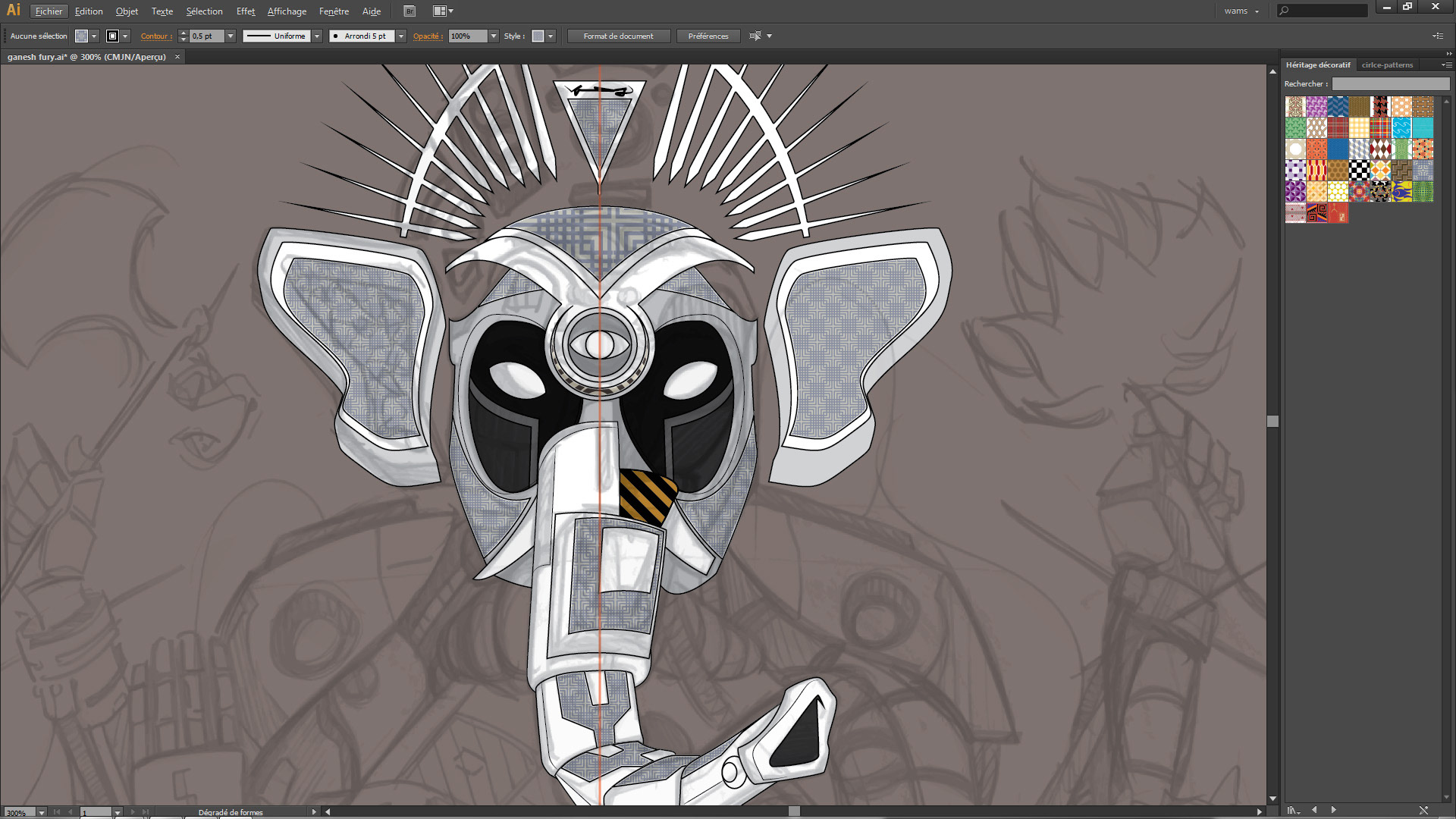Open the swatch panel flyout menu icon
The height and width of the screenshot is (819, 1456).
(x=1446, y=65)
